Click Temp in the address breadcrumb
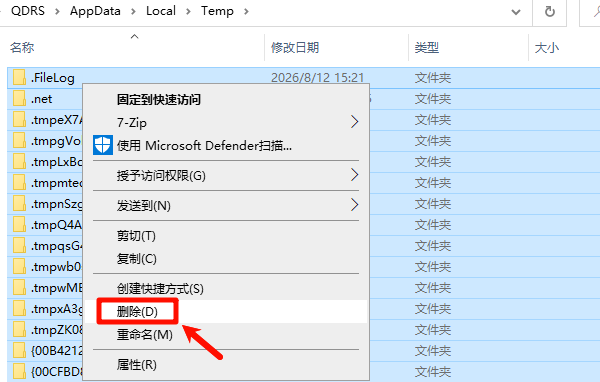This screenshot has width=600, height=382. tap(217, 11)
